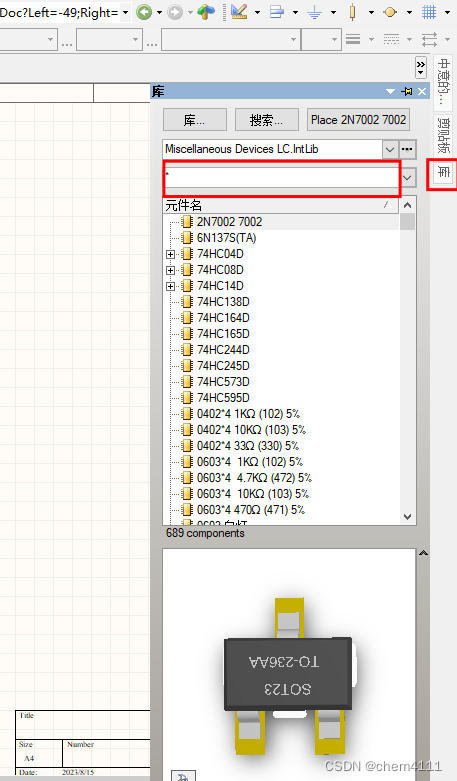Select 0603*4 1KΩ (102) 5% component
The image size is (457, 781).
click(250, 462)
